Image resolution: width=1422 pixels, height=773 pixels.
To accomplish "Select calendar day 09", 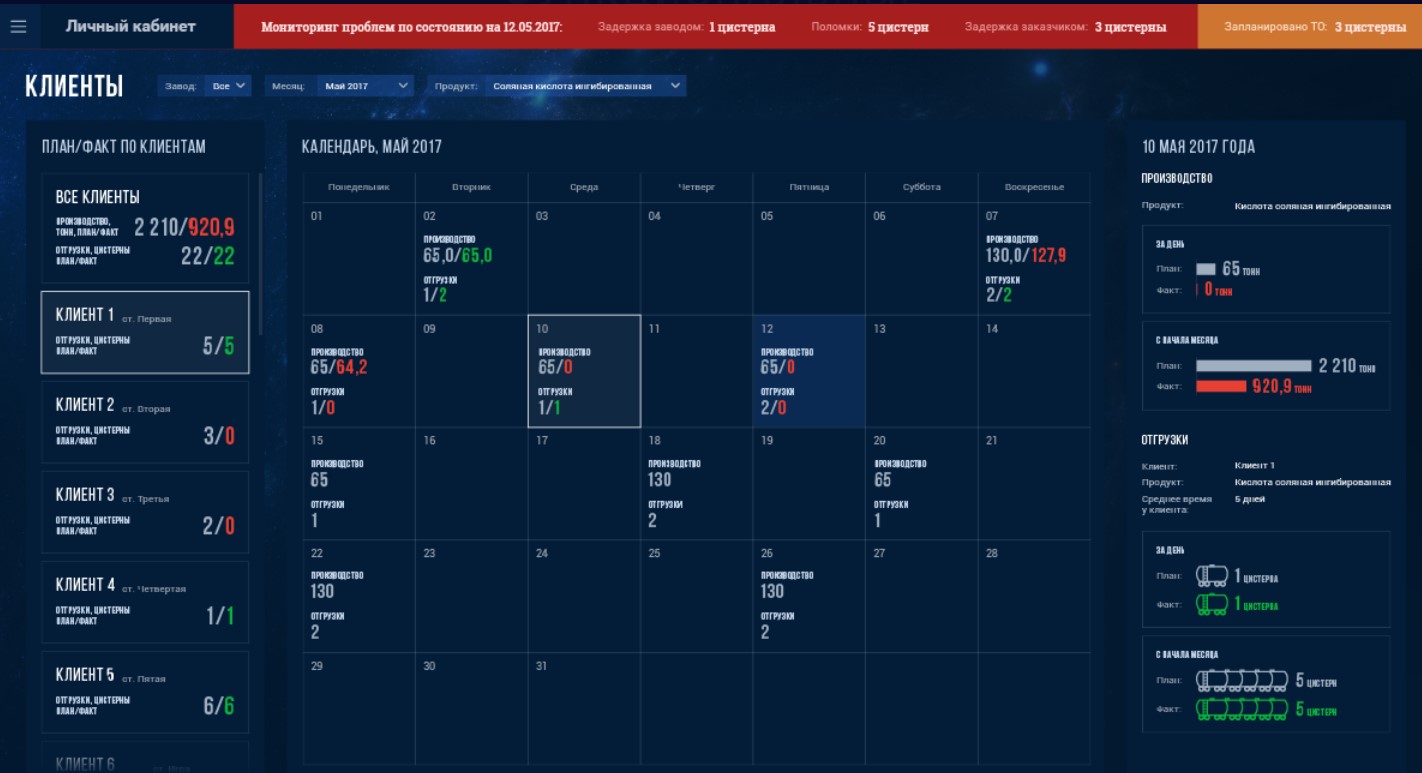I will [471, 371].
